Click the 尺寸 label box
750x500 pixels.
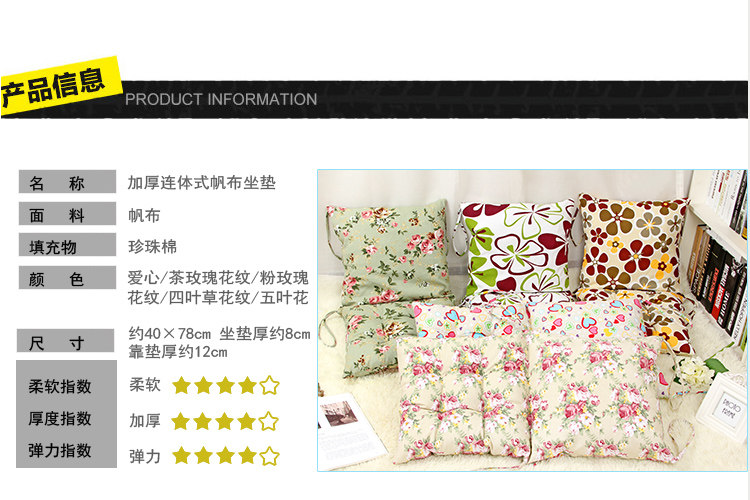point(66,341)
